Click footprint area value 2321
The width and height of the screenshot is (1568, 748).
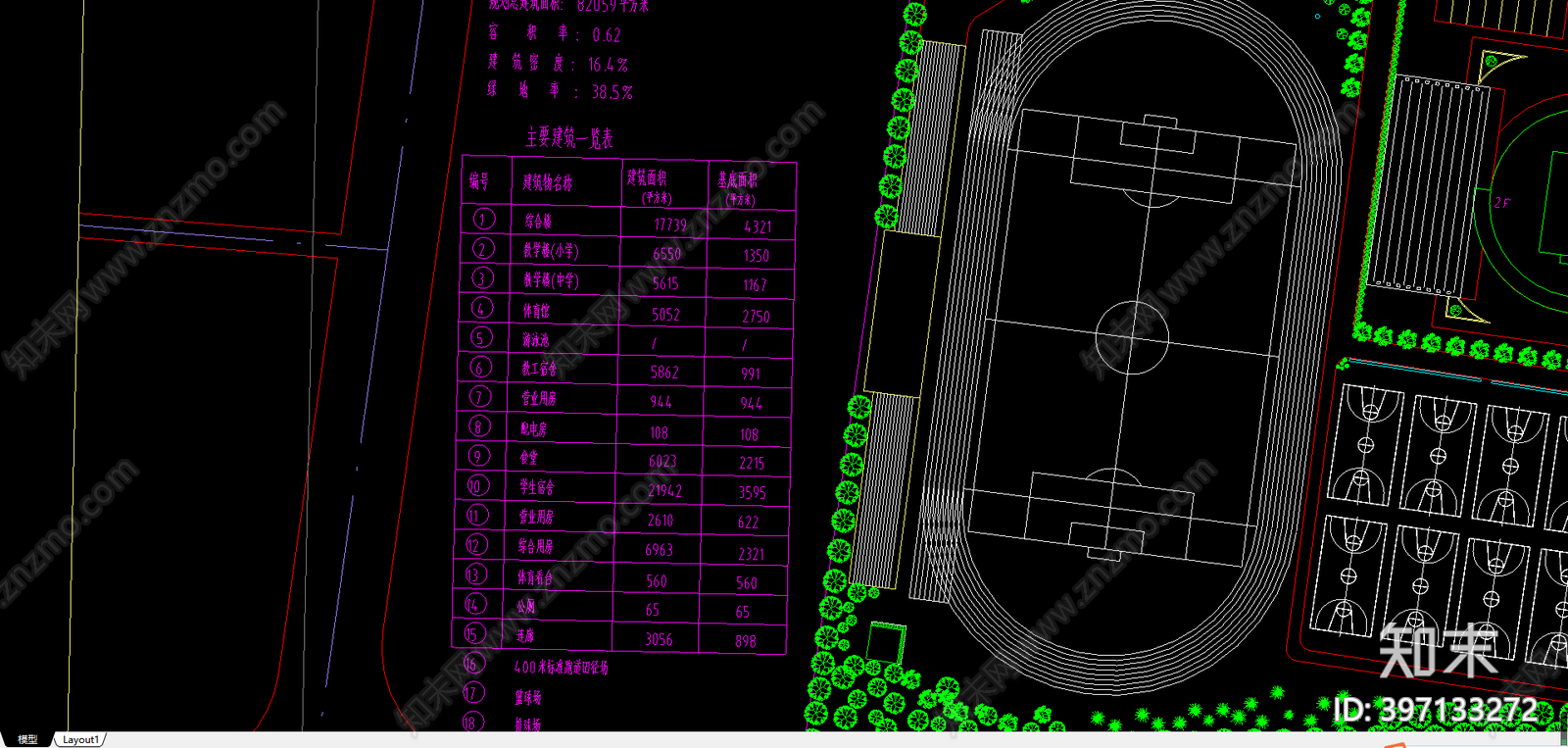[751, 555]
